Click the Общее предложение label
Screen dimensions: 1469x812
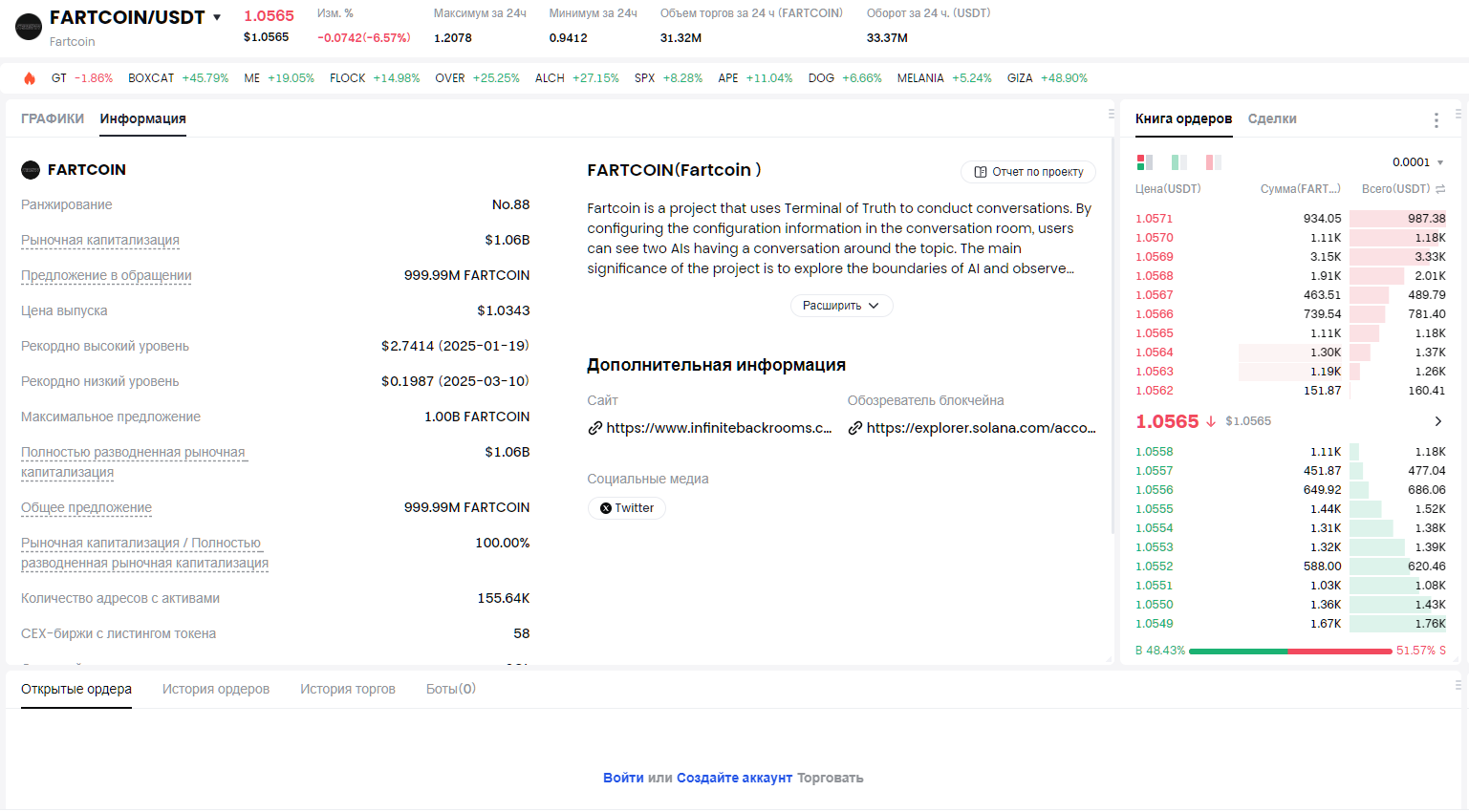(86, 507)
